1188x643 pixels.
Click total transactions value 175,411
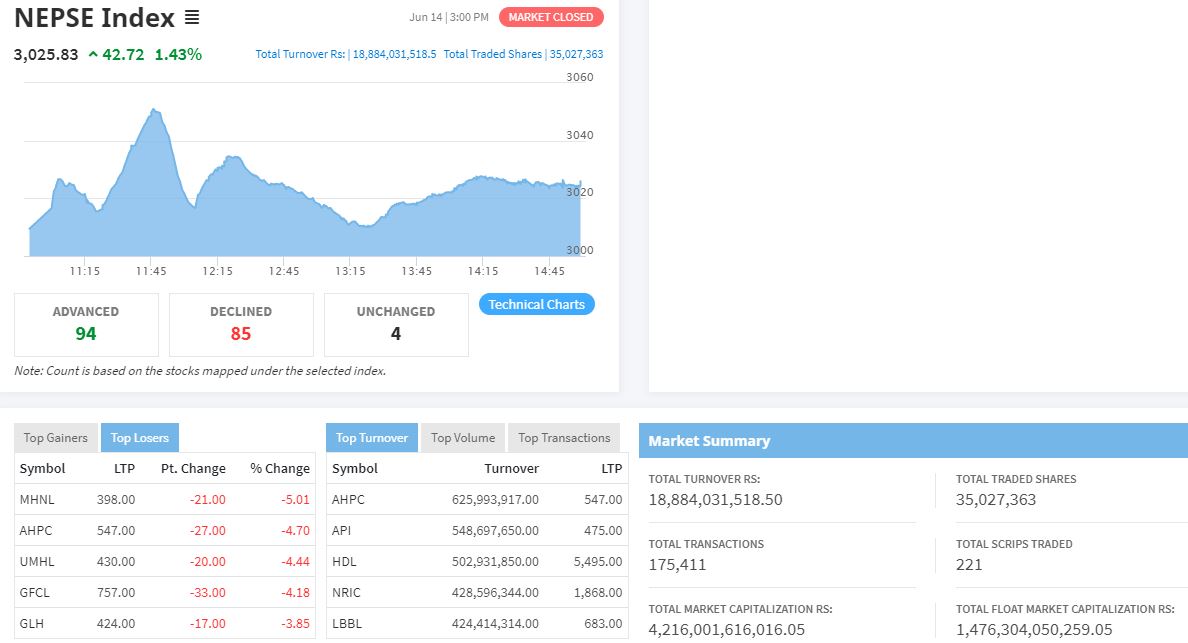(x=677, y=565)
